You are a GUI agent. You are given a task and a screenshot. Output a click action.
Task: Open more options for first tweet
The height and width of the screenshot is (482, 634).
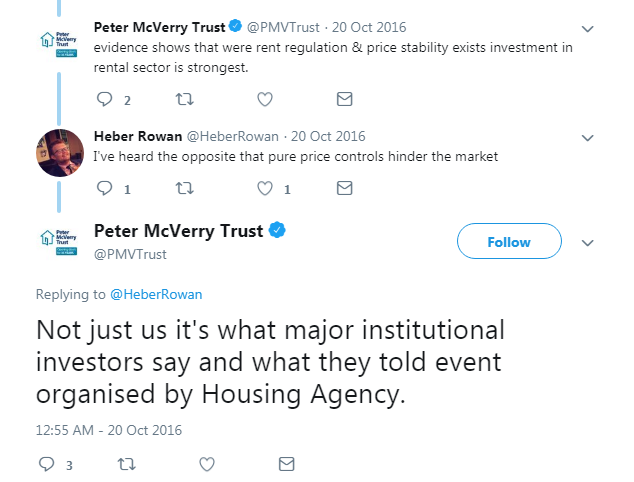click(x=587, y=29)
